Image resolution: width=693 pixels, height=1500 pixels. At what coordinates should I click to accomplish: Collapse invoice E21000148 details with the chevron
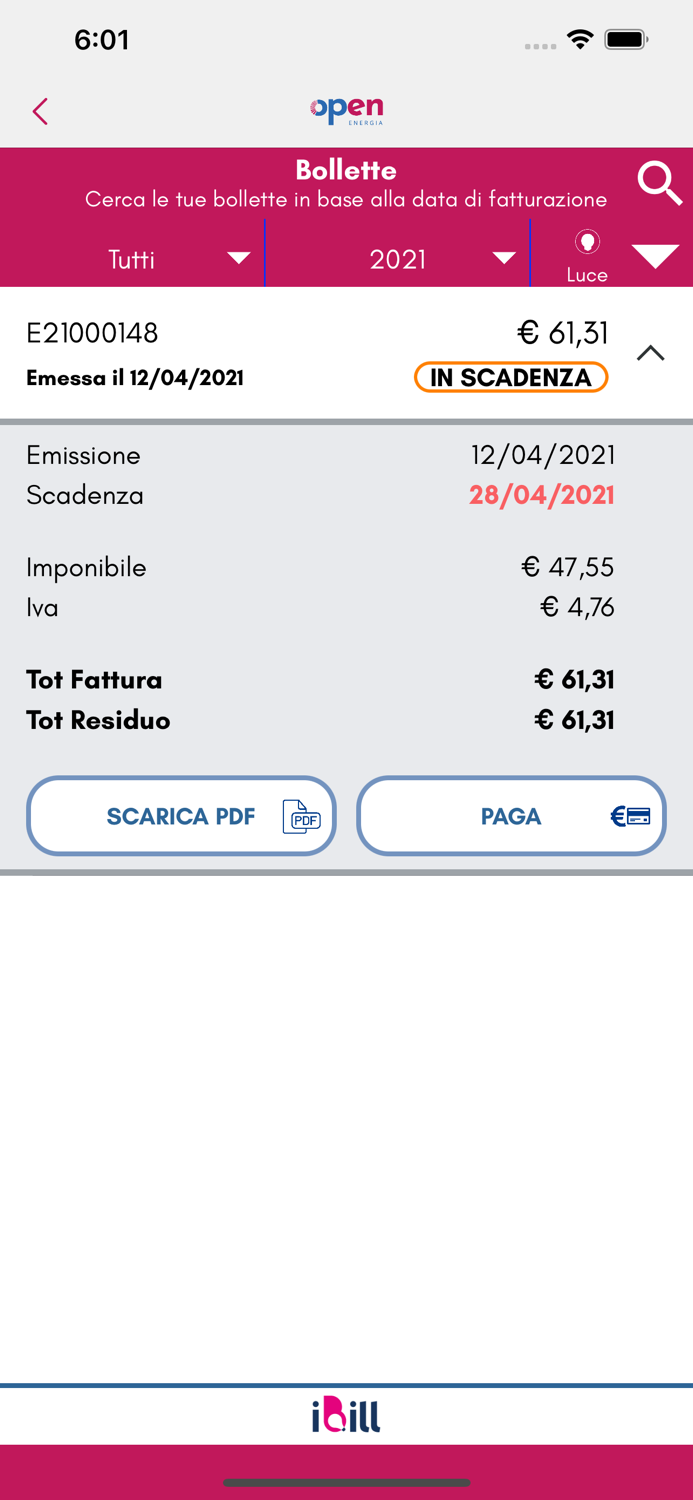pyautogui.click(x=651, y=353)
